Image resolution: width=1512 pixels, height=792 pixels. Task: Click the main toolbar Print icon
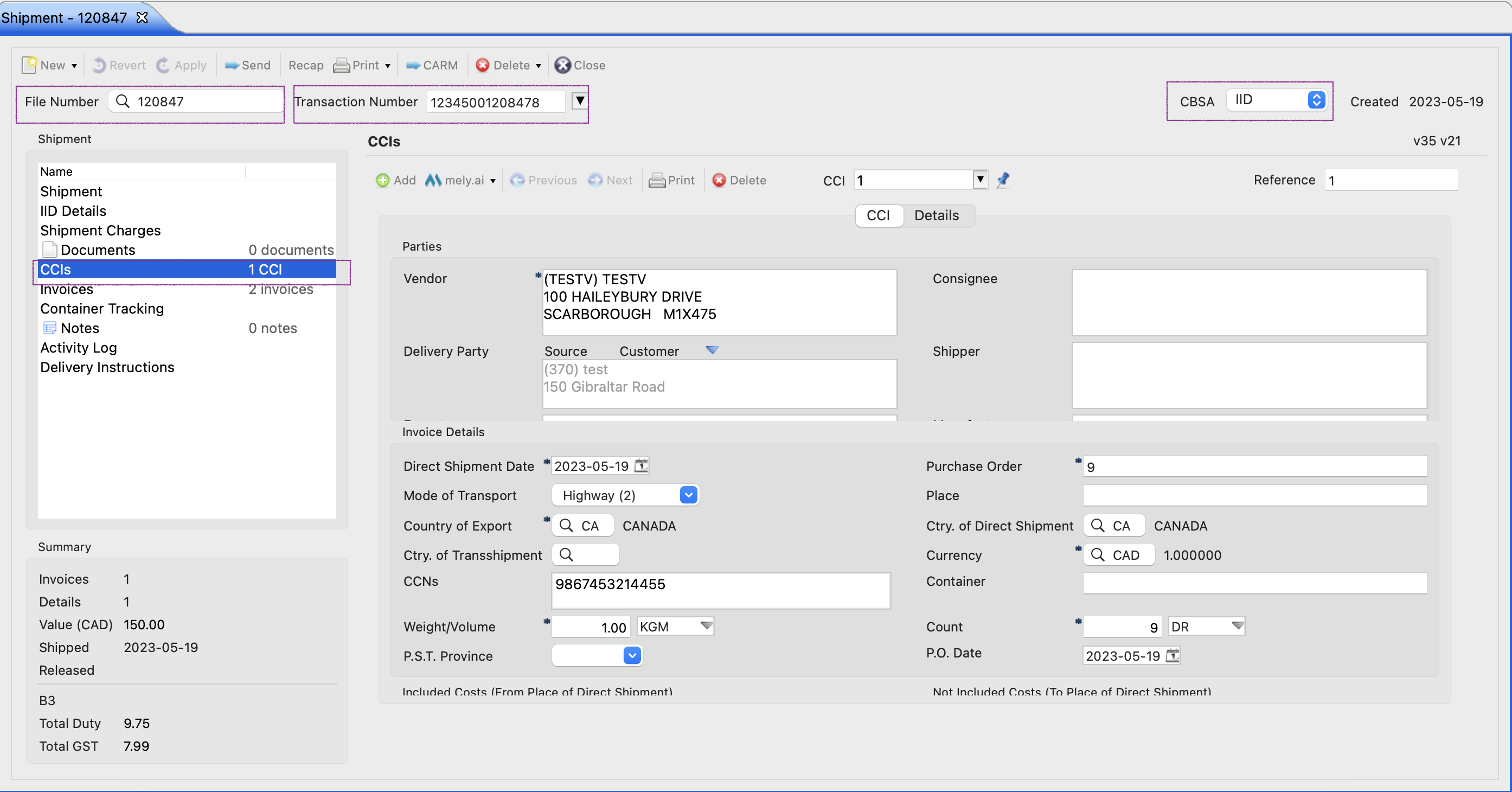(x=341, y=65)
